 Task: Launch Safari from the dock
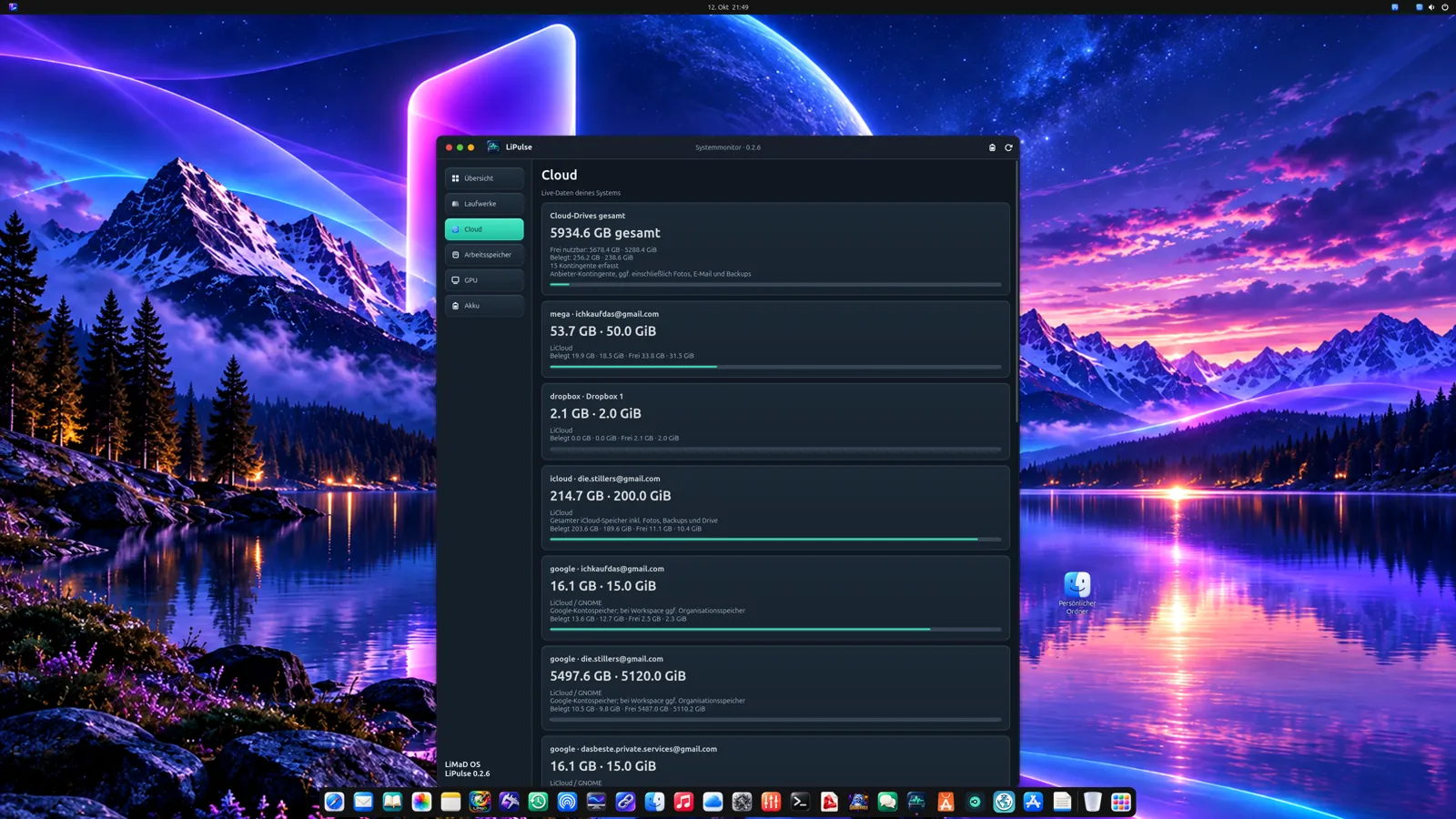[334, 802]
